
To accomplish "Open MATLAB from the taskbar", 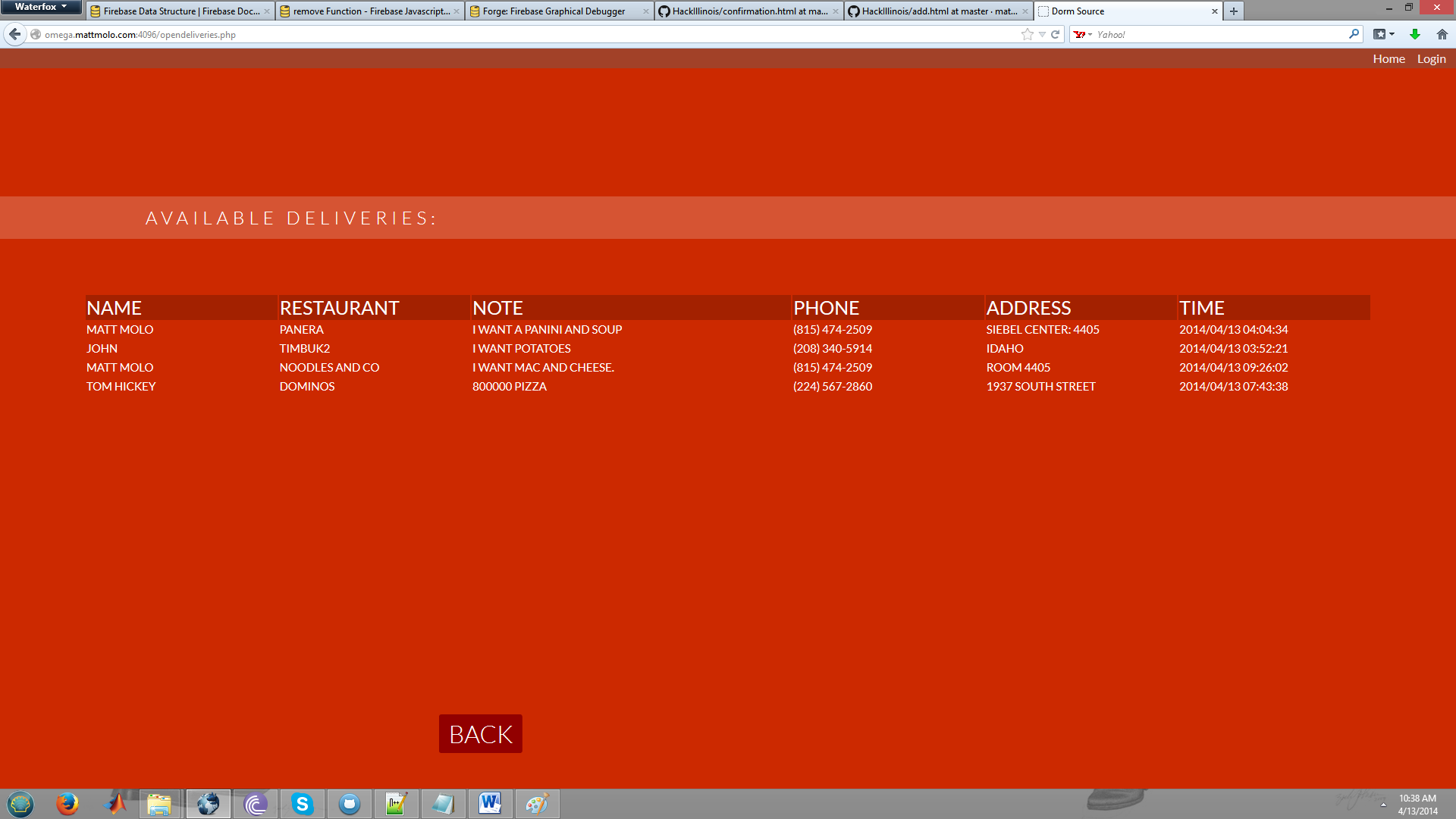I will [x=115, y=804].
